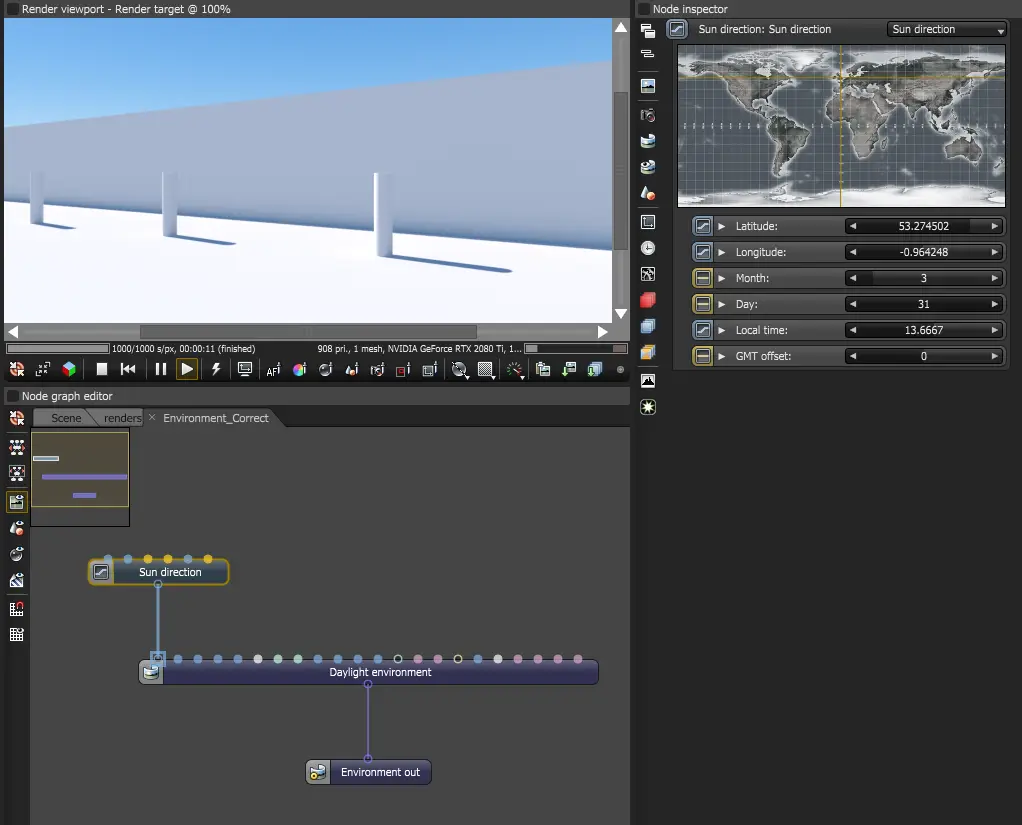The image size is (1022, 825).
Task: Select the white balance color picker
Action: (299, 369)
